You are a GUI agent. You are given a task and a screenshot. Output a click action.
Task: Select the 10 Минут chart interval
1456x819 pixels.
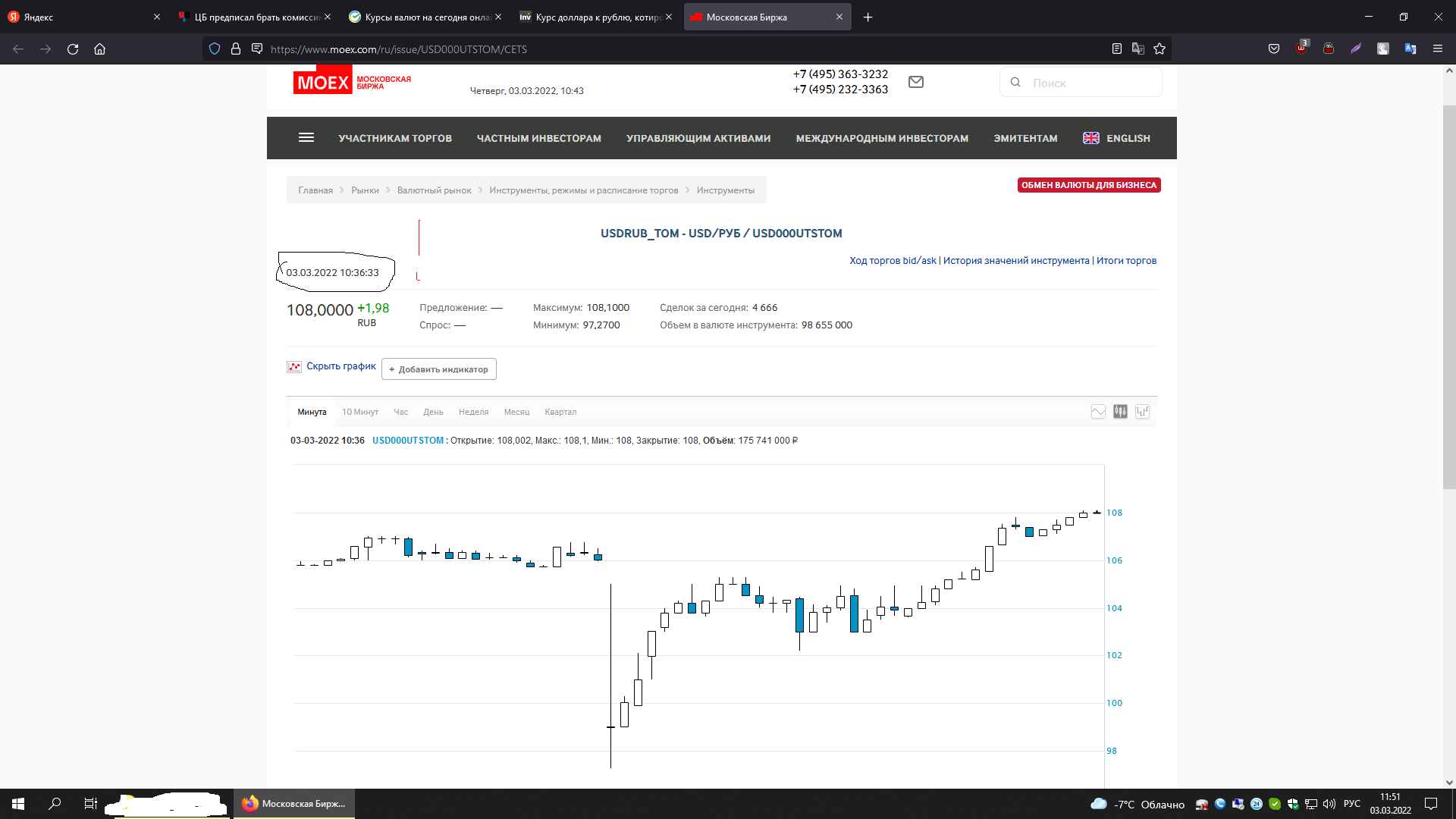pos(360,412)
